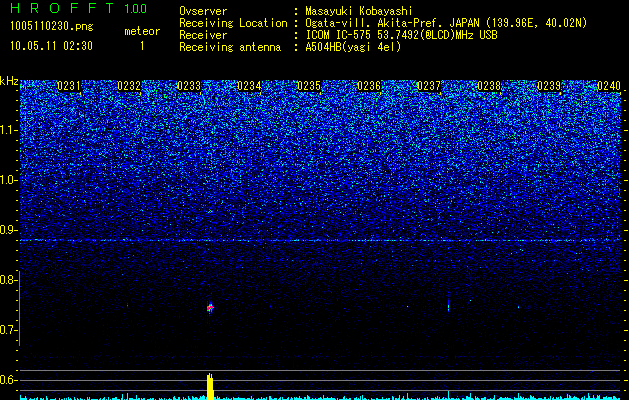Viewport: 629px width, 400px height.
Task: Click the 'meteor' count label
Action: point(142,31)
